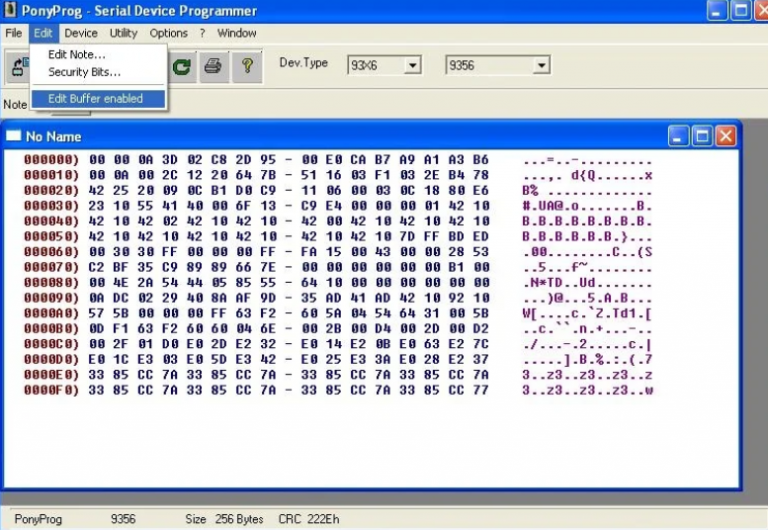
Task: Choose Edit Note... from the Edit menu
Action: 77,54
